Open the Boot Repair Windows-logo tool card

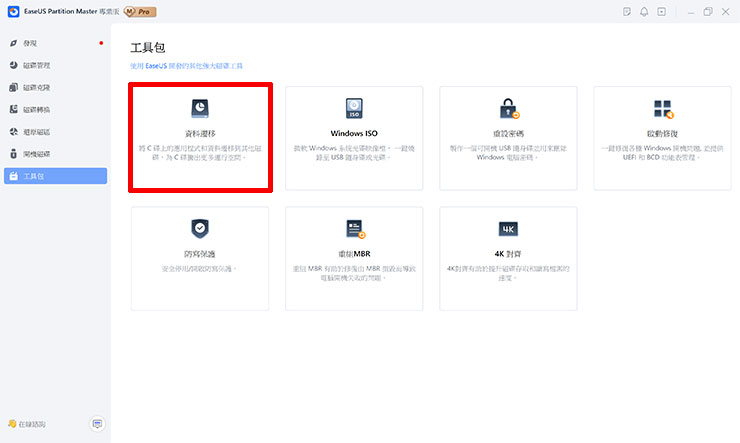663,138
